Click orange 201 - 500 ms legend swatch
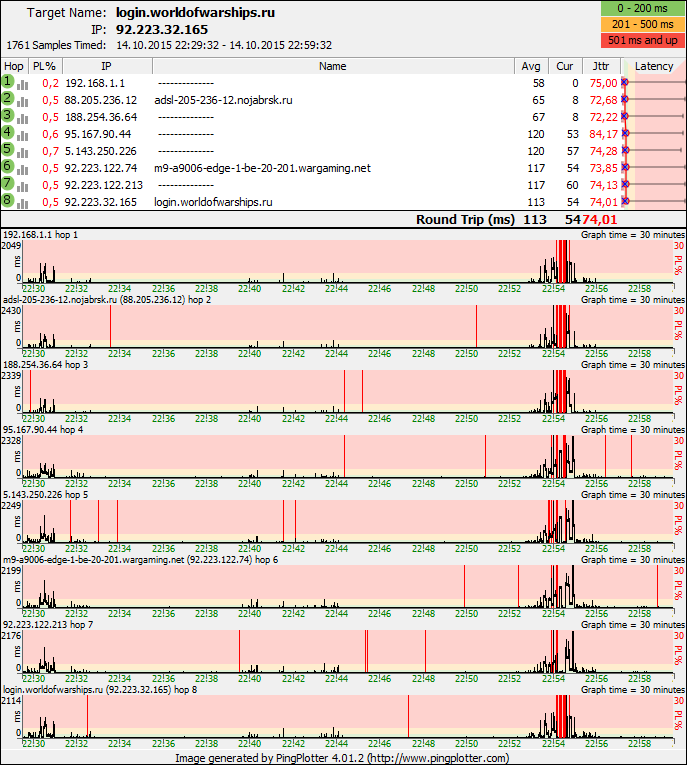 pyautogui.click(x=643, y=24)
